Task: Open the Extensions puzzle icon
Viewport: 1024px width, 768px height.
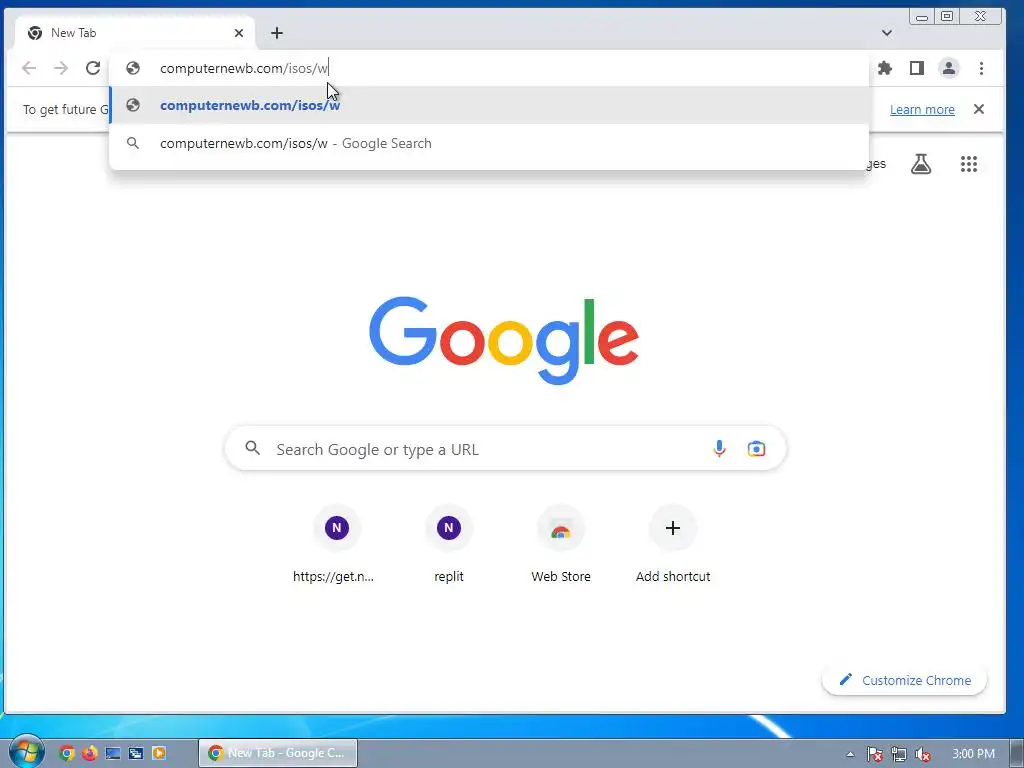Action: pos(884,68)
